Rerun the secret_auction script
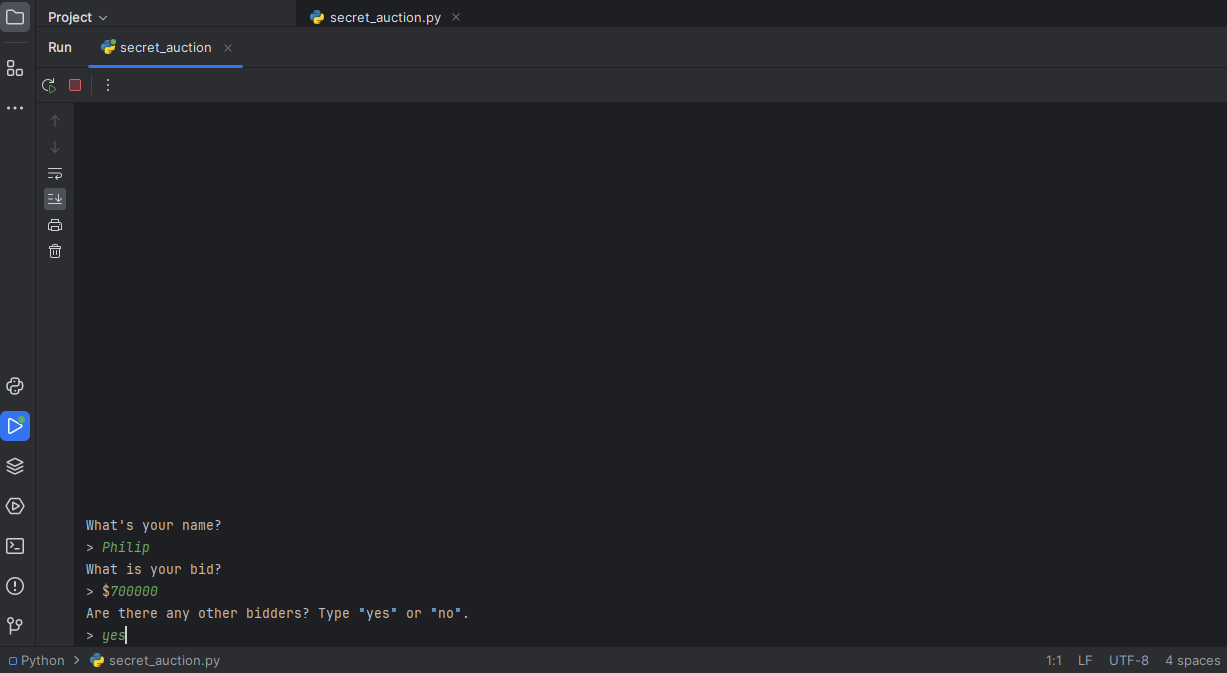 coord(48,85)
